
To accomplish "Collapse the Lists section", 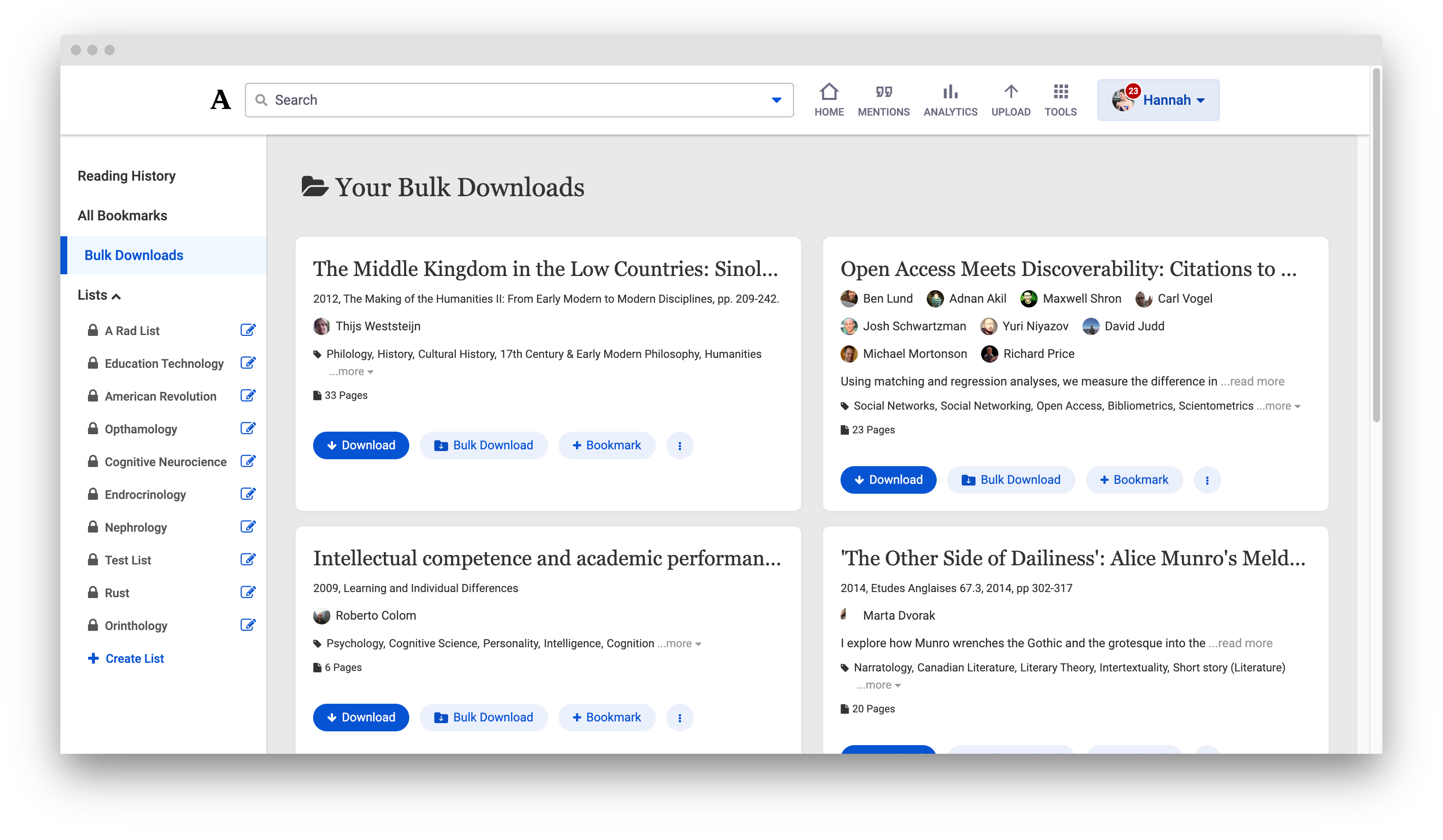I will [99, 295].
